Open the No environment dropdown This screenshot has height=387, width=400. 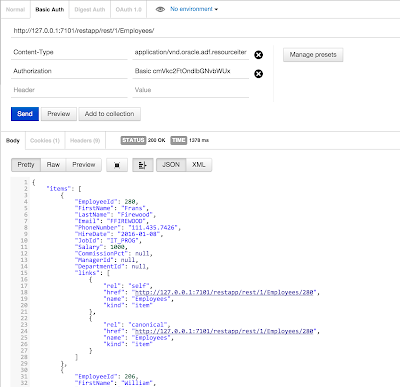point(194,9)
